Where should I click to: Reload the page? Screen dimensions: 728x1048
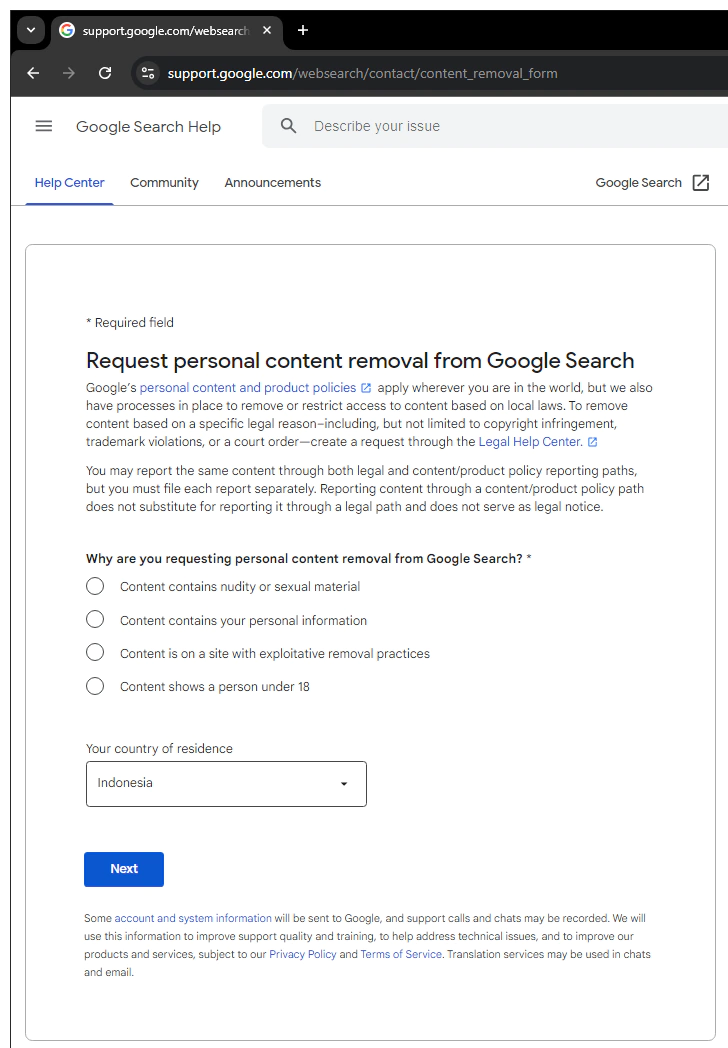tap(105, 73)
